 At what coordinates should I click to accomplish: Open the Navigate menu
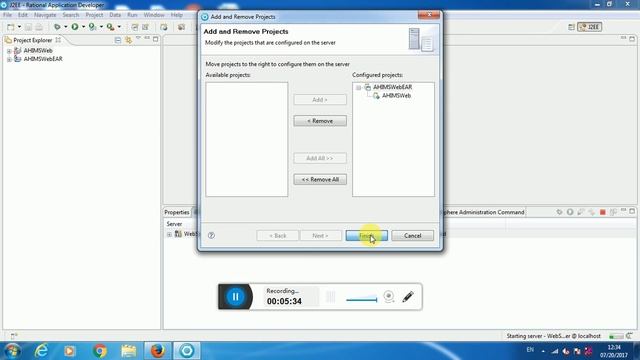[x=45, y=15]
